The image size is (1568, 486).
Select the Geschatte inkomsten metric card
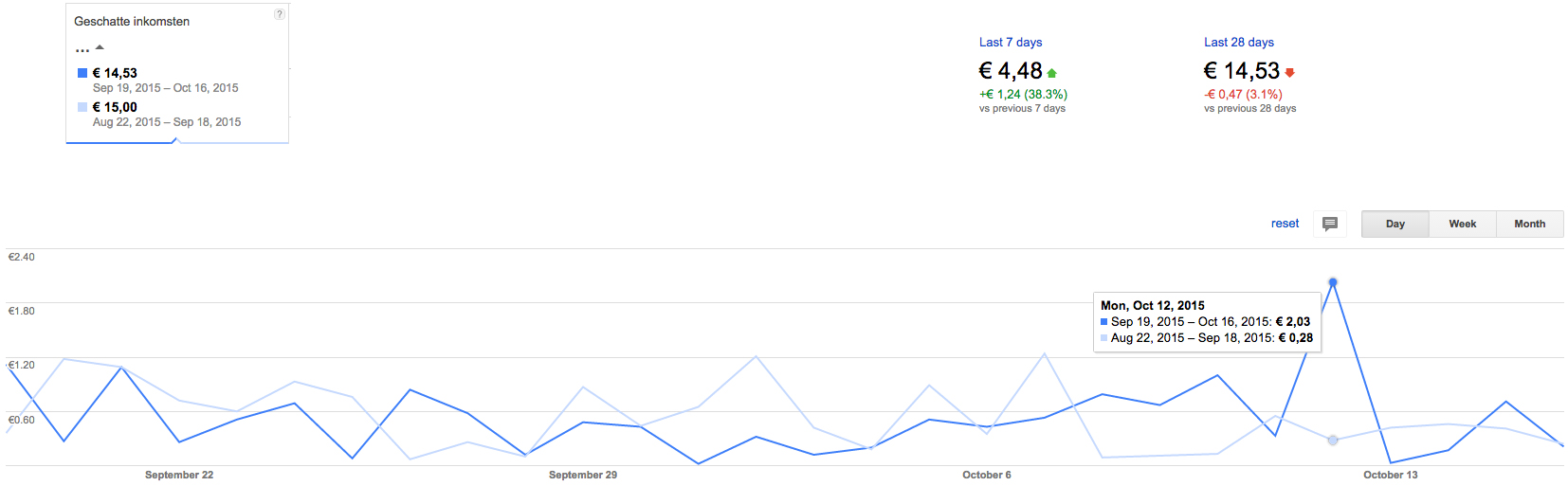pos(177,73)
